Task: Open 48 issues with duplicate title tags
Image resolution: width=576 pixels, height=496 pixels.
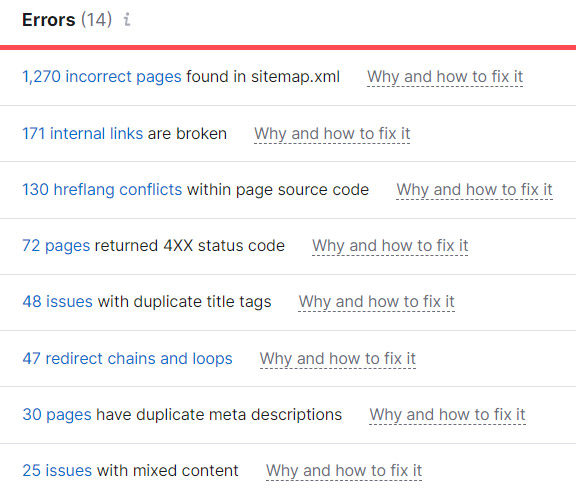Action: tap(57, 302)
